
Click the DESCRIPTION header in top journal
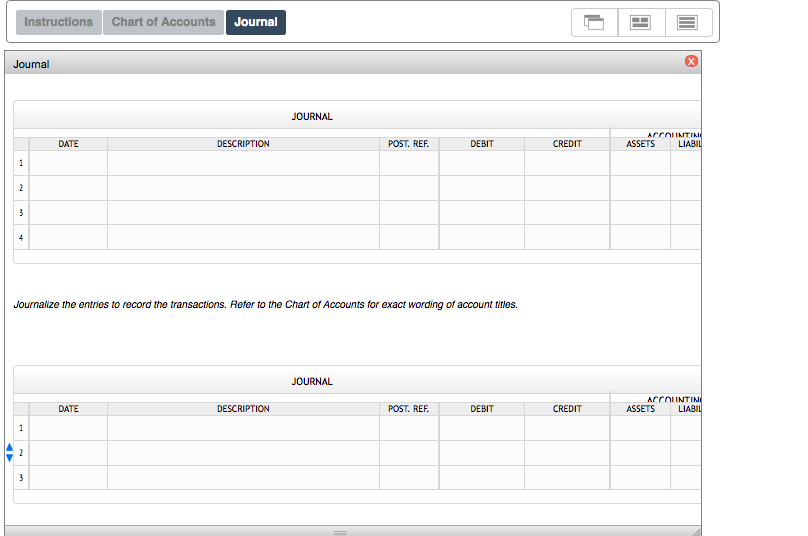click(x=243, y=144)
